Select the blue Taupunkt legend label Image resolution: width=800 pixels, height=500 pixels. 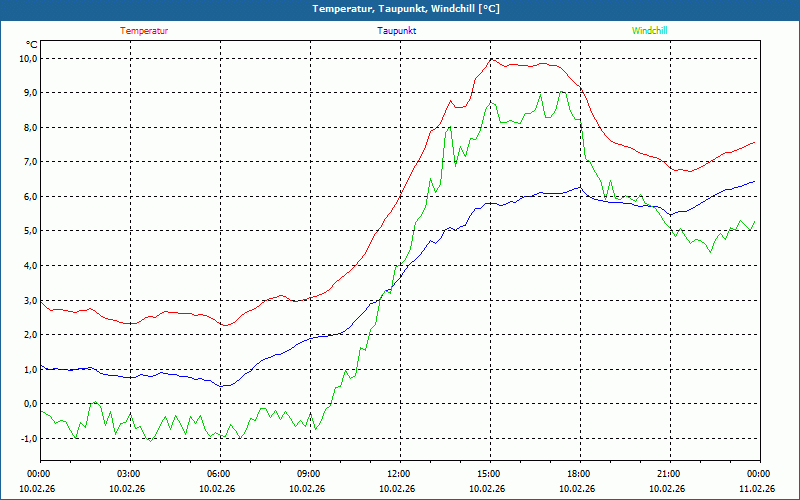(397, 31)
